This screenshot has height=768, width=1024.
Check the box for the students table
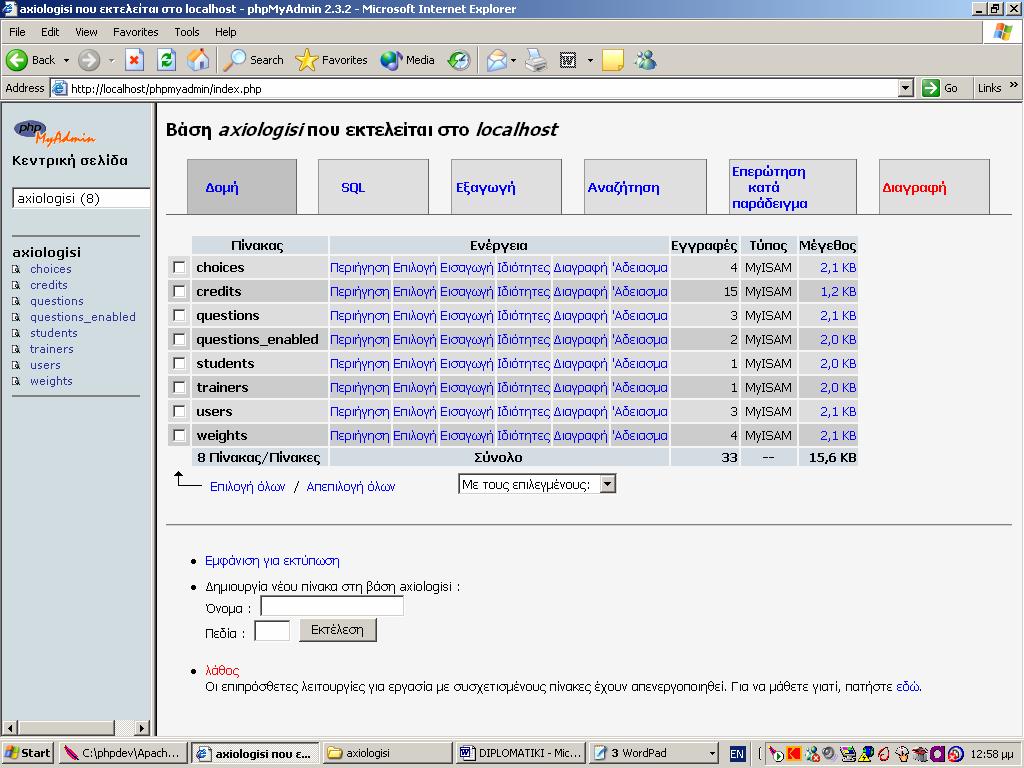click(179, 363)
